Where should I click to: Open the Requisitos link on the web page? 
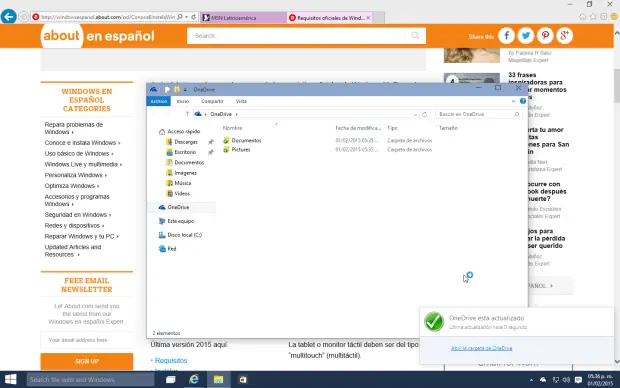point(171,360)
